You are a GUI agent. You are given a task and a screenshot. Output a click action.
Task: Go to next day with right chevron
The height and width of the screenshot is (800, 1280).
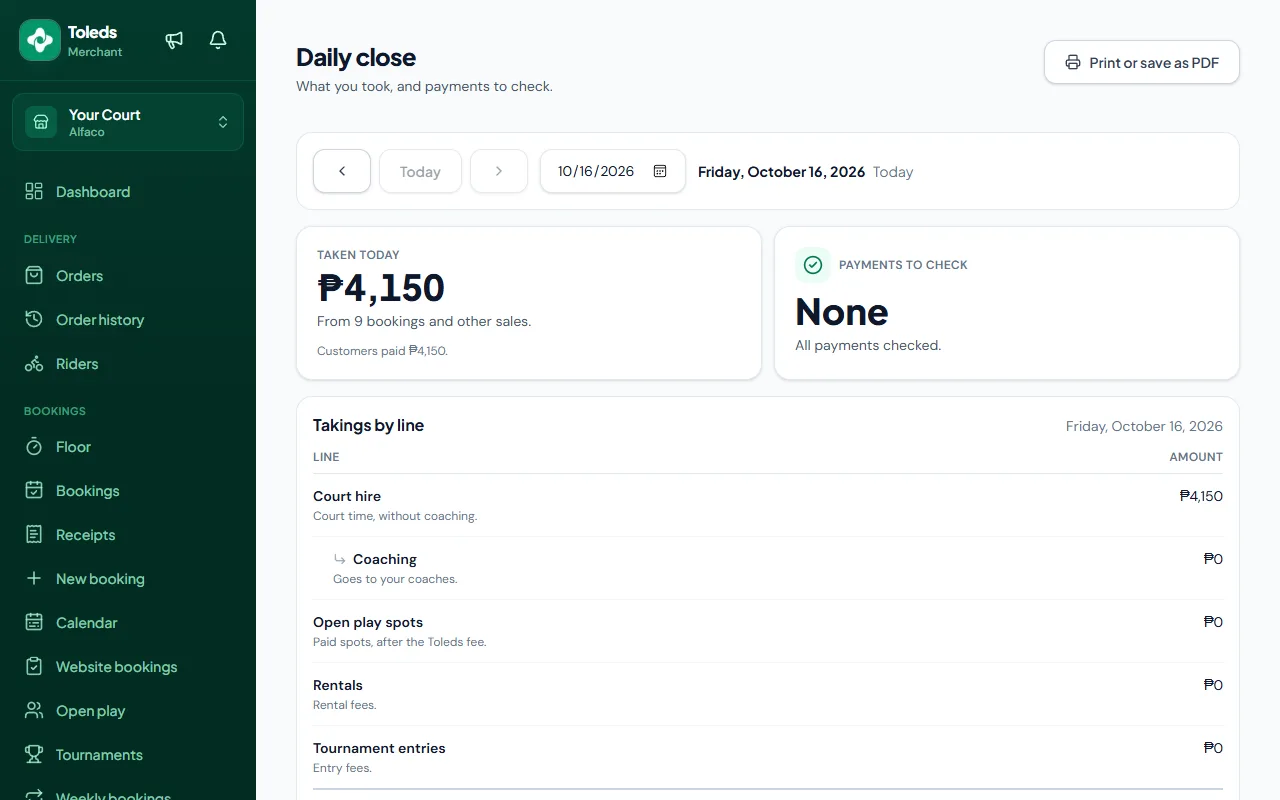pyautogui.click(x=499, y=171)
